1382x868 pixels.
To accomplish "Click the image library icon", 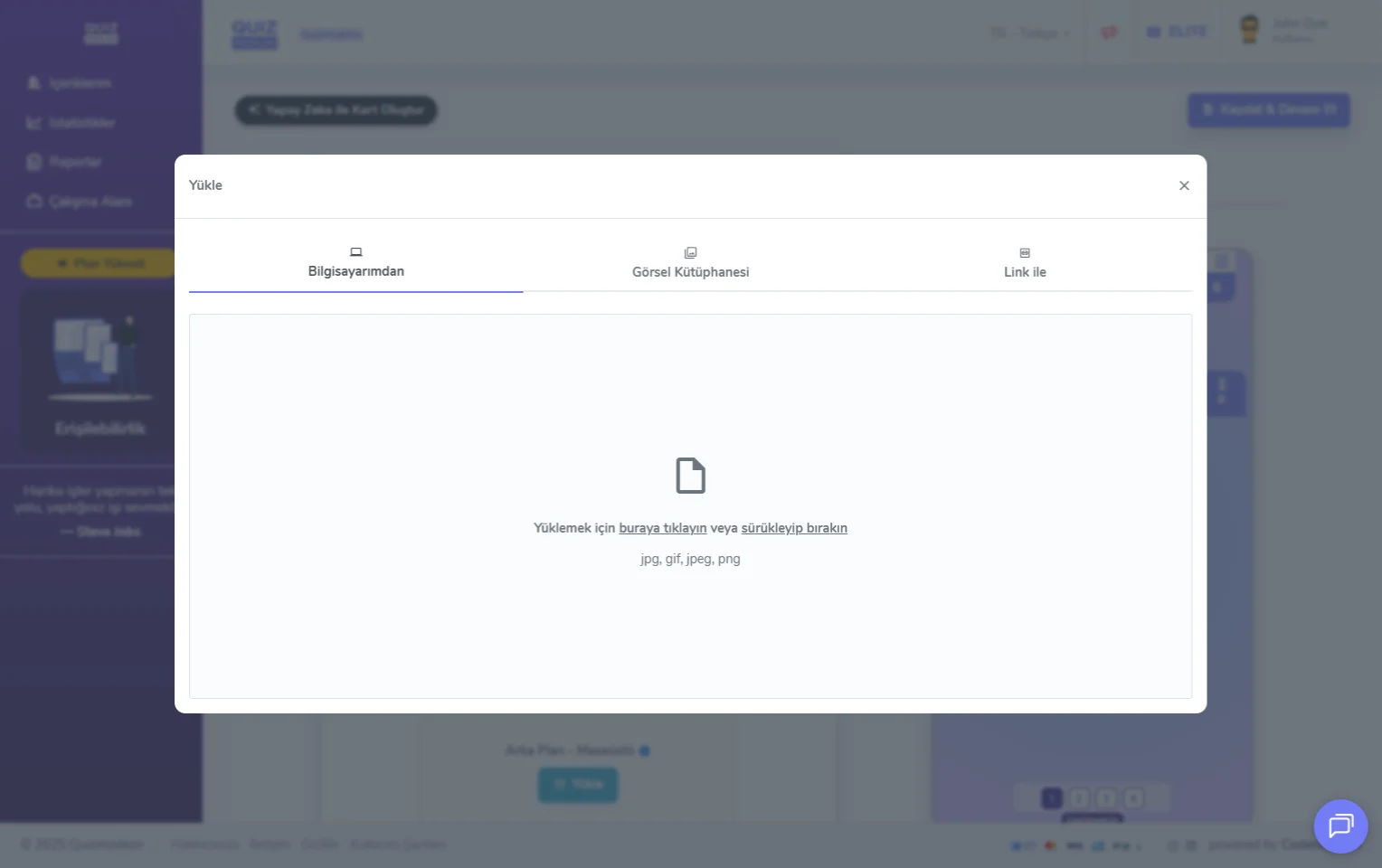I will 690,253.
